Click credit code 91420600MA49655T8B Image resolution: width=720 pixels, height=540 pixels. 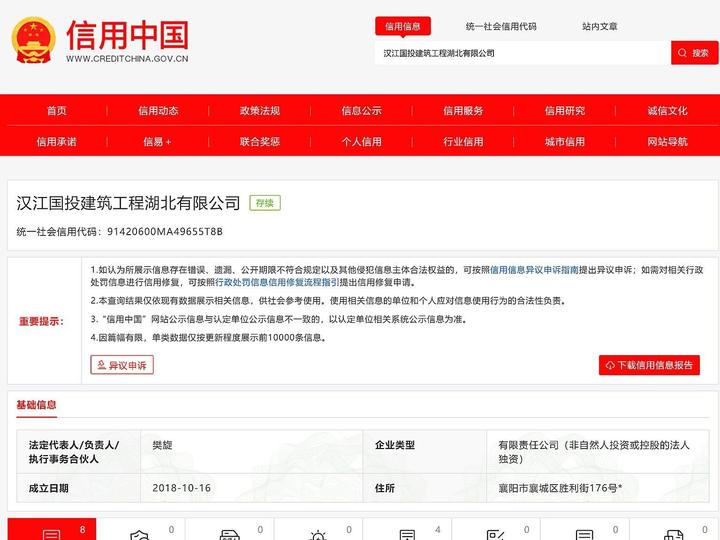point(165,231)
